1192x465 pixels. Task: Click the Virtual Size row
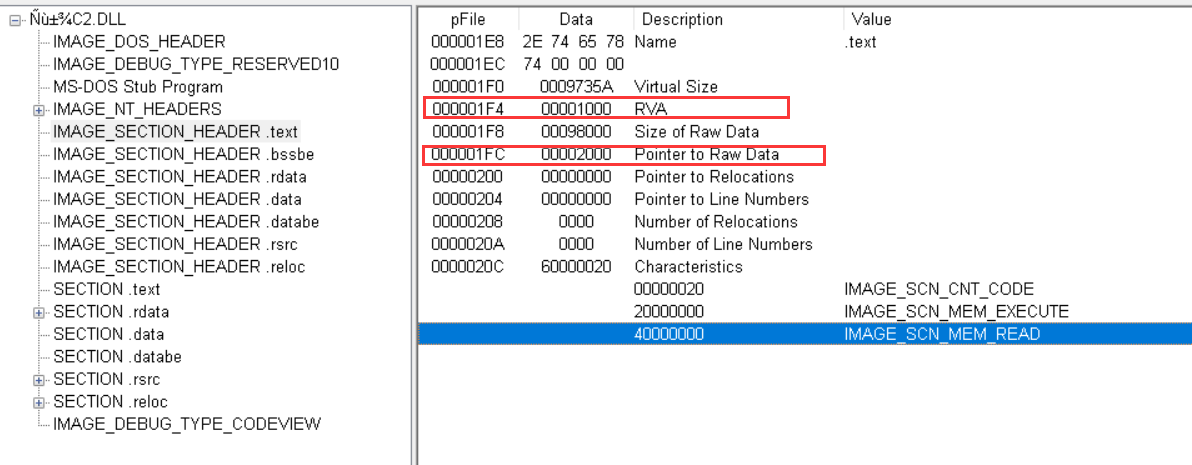675,87
